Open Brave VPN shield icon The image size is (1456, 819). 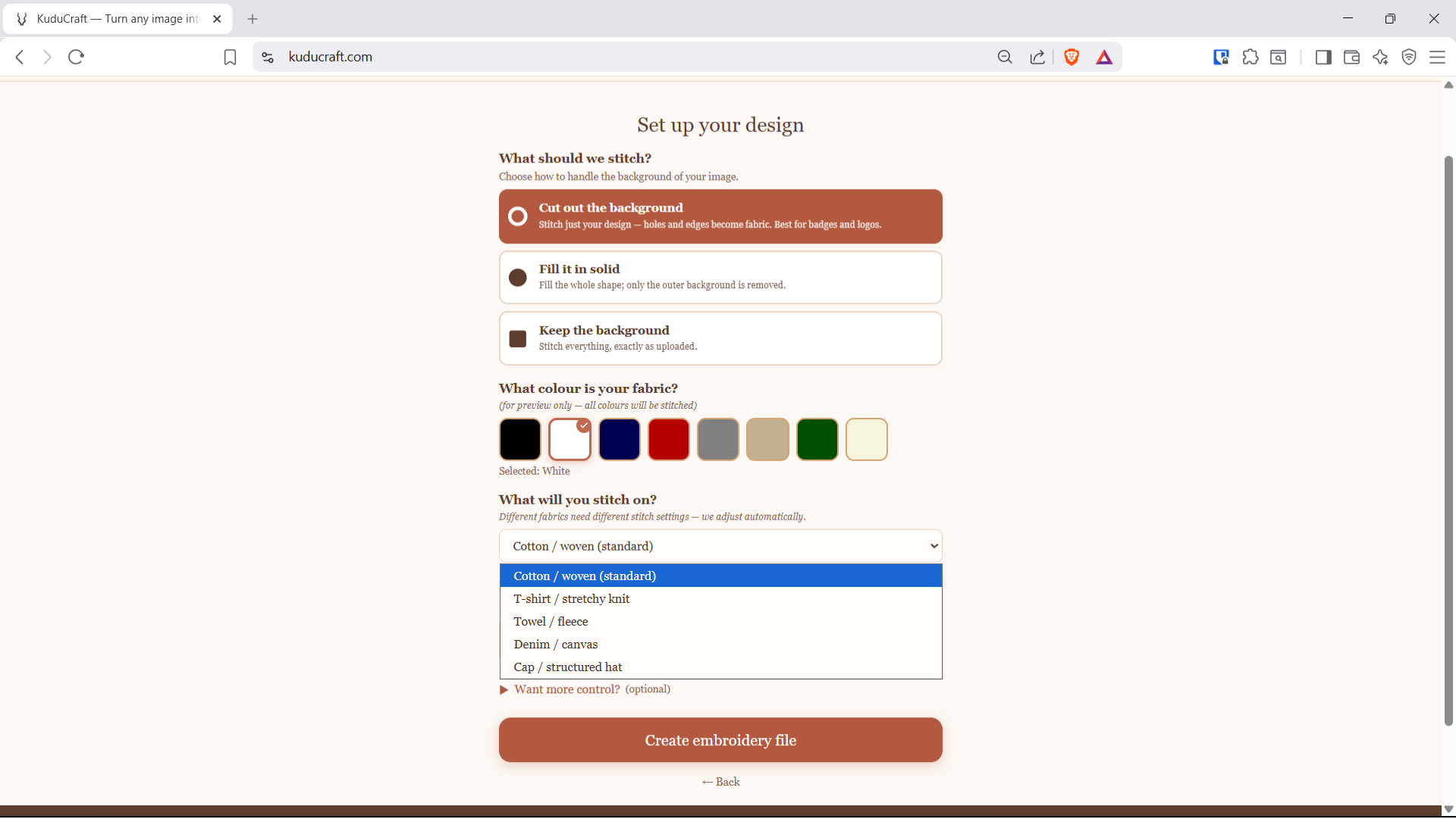click(x=1409, y=57)
